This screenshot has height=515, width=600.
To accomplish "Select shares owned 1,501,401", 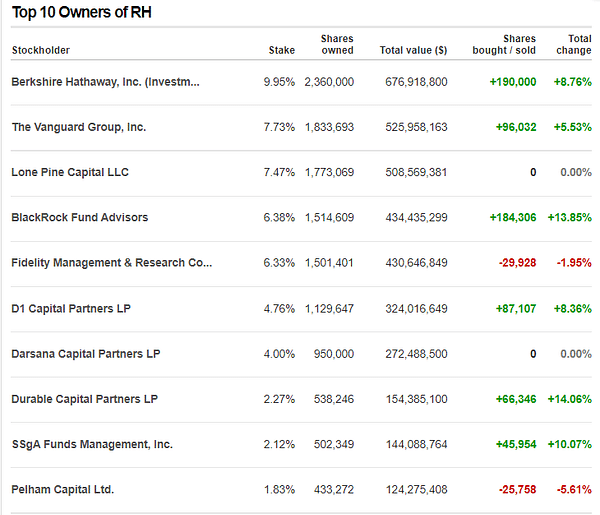I will point(329,262).
